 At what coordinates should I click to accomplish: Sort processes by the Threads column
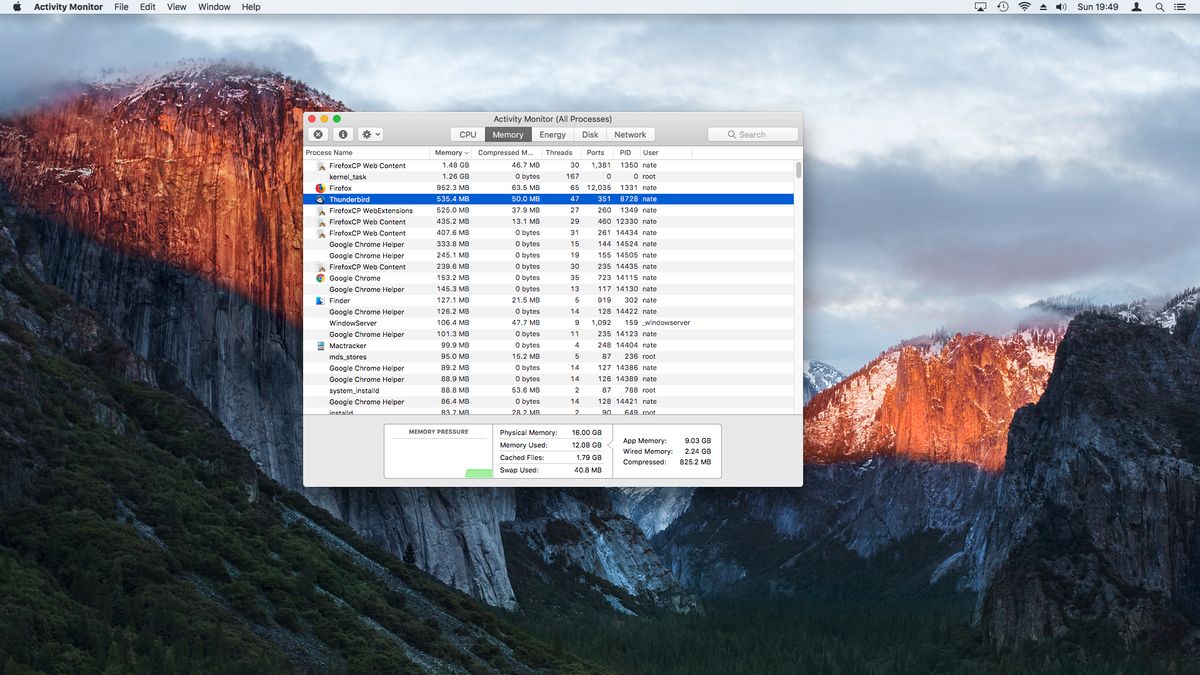559,152
